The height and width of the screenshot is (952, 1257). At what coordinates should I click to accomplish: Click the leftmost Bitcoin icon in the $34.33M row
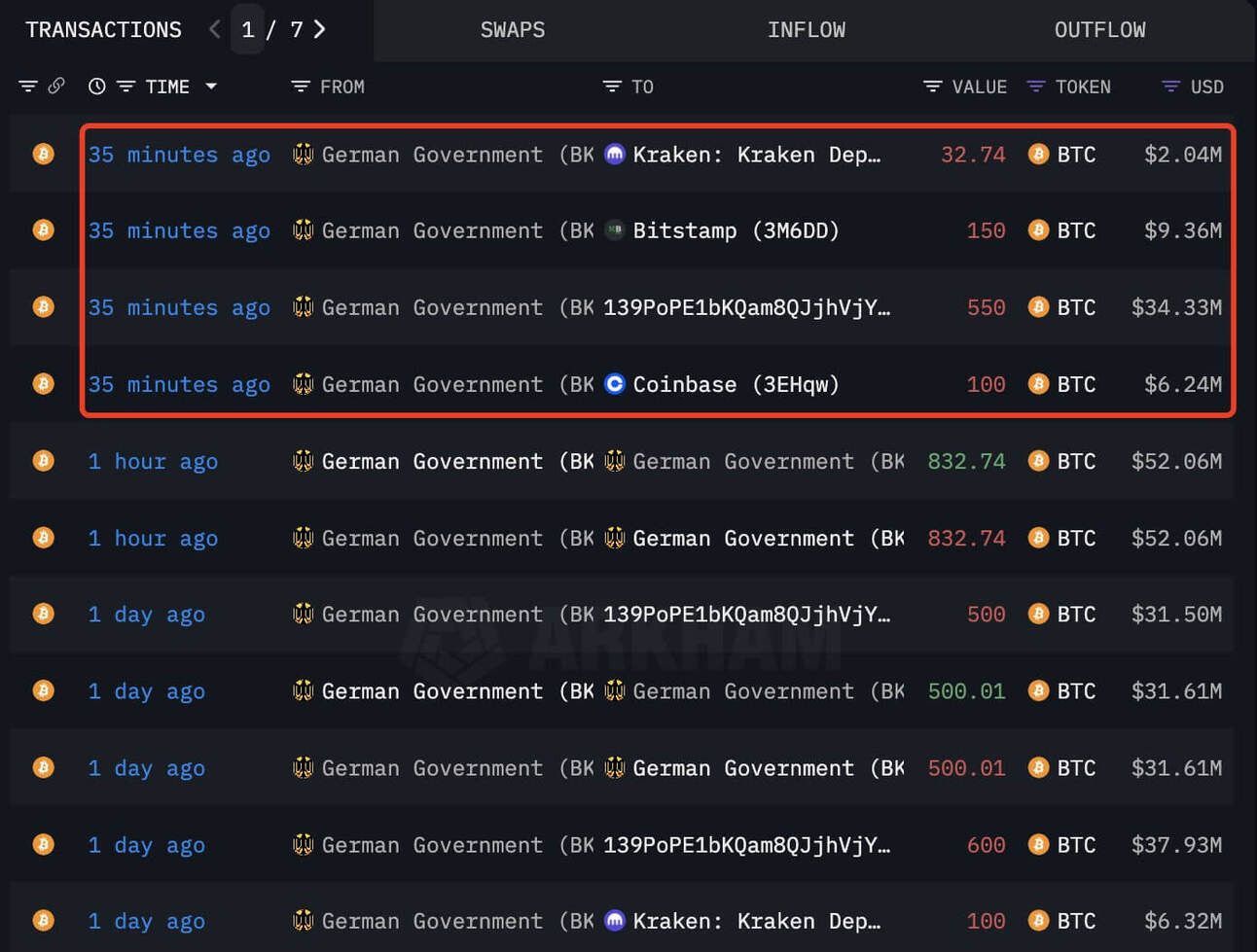pos(44,307)
